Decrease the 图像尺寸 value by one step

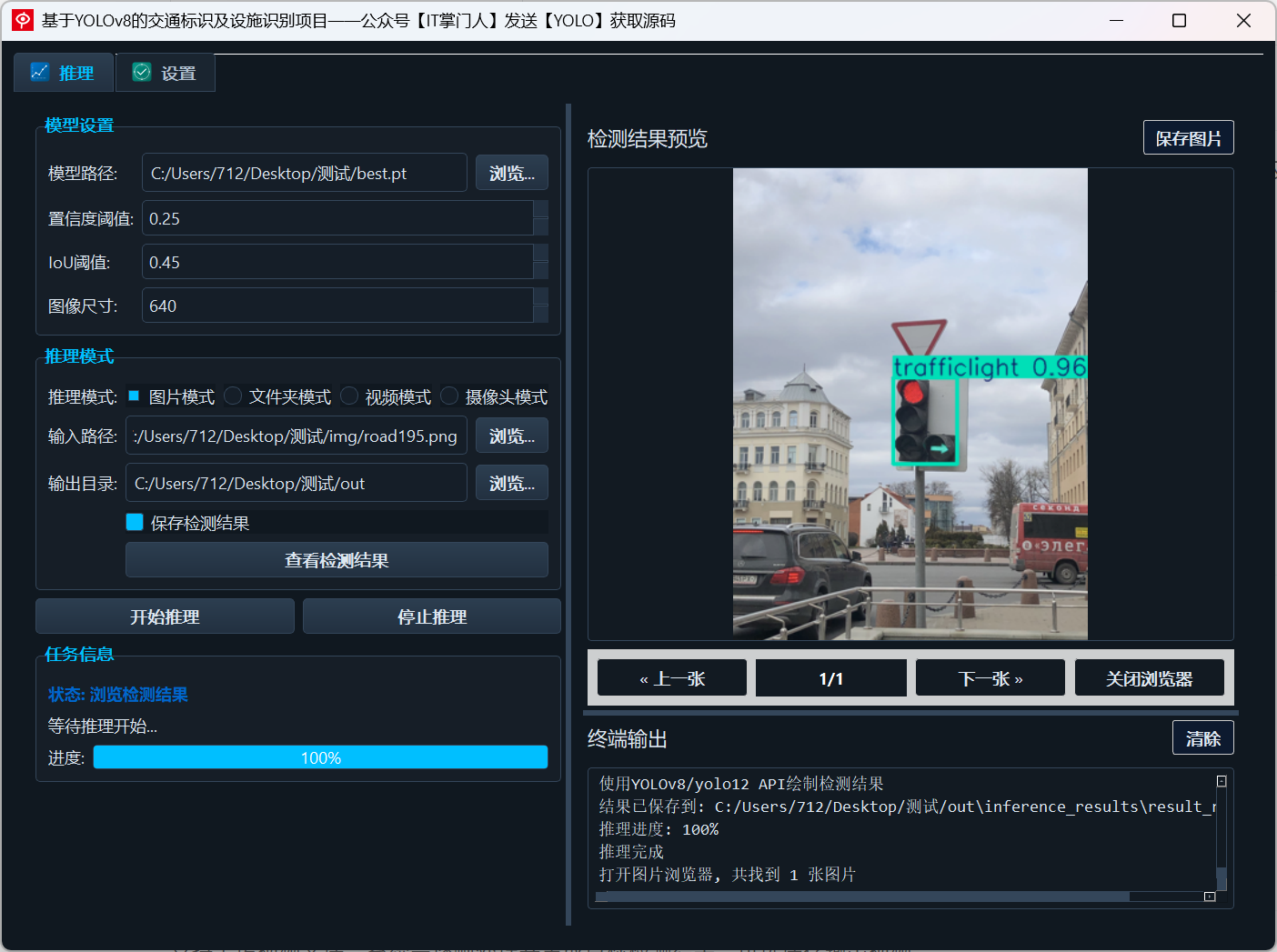[x=541, y=315]
